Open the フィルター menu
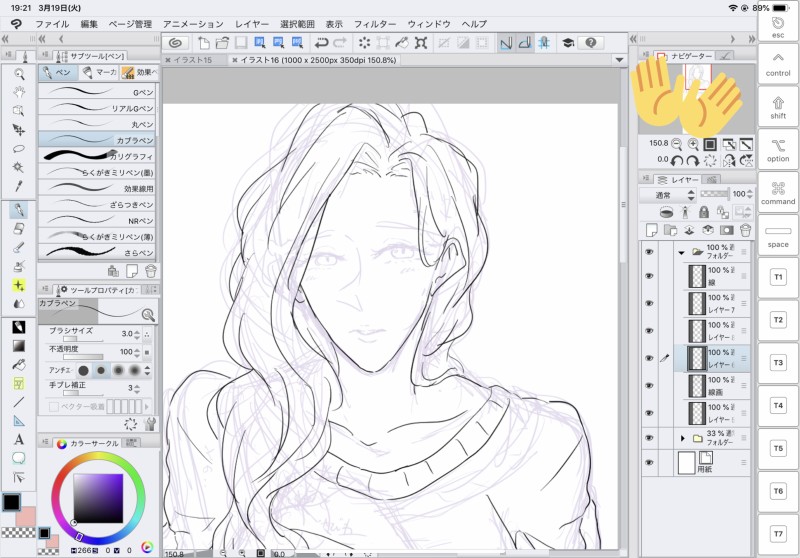The height and width of the screenshot is (558, 800). click(x=375, y=24)
